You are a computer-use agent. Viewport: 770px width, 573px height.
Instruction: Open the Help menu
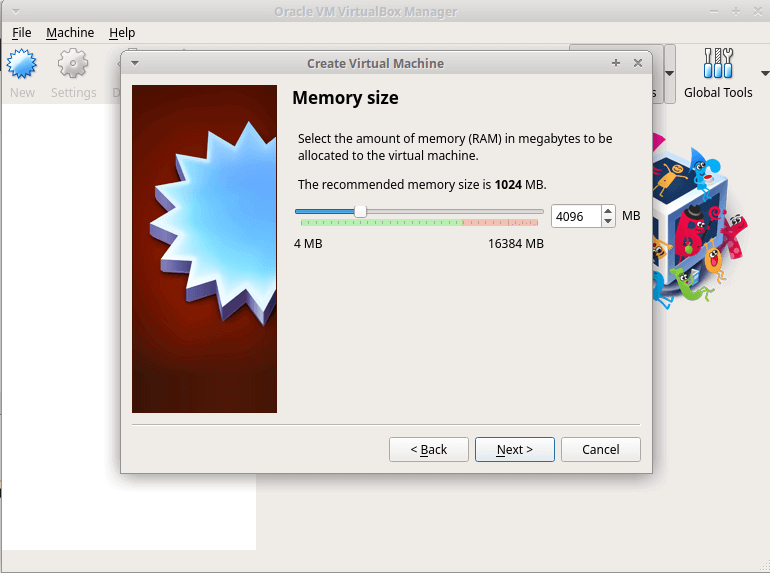(x=122, y=32)
